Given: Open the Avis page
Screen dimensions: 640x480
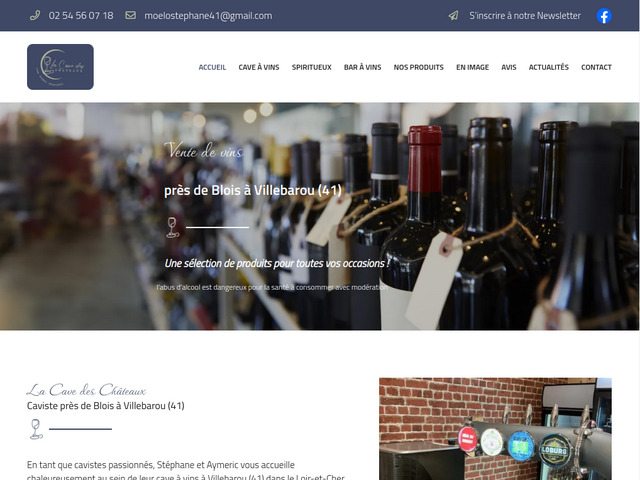Looking at the screenshot, I should point(509,67).
